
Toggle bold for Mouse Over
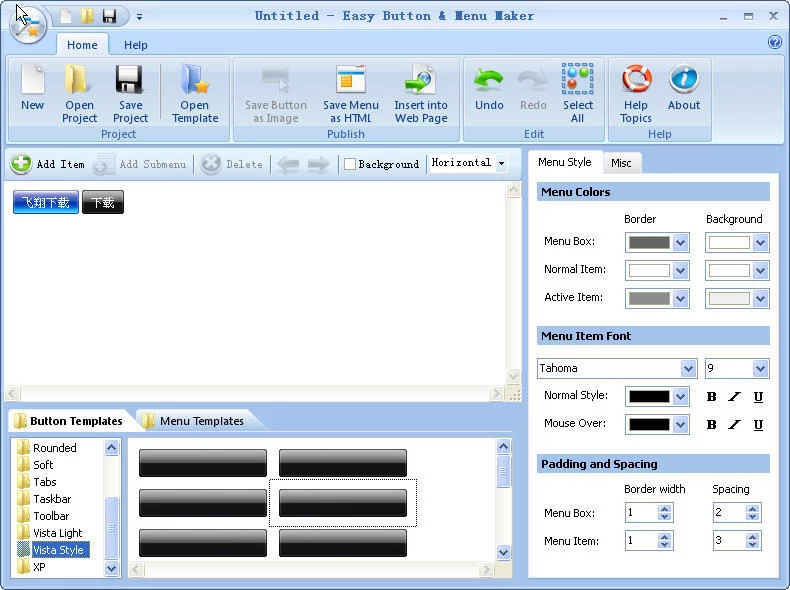click(711, 425)
